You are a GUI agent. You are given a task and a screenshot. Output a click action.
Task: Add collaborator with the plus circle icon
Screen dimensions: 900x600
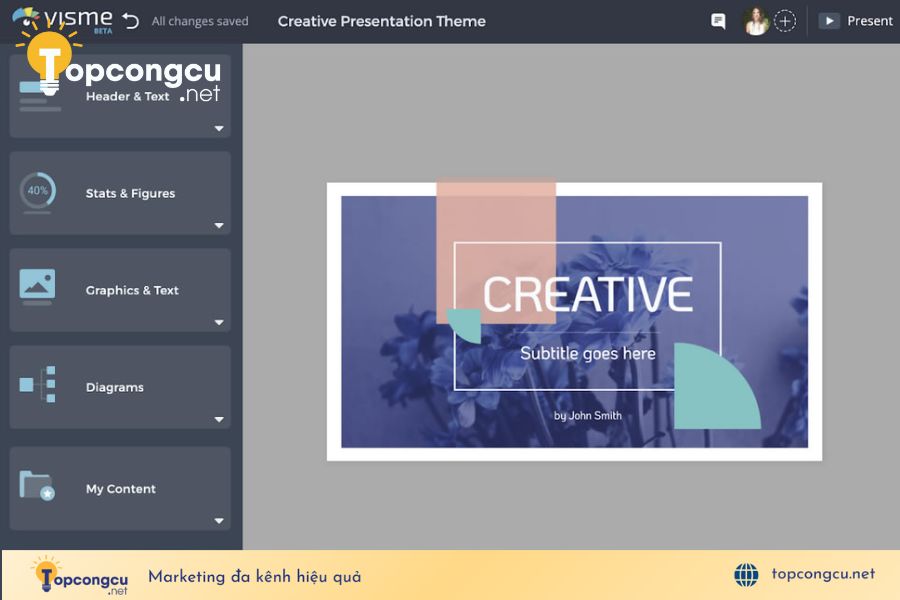point(785,21)
